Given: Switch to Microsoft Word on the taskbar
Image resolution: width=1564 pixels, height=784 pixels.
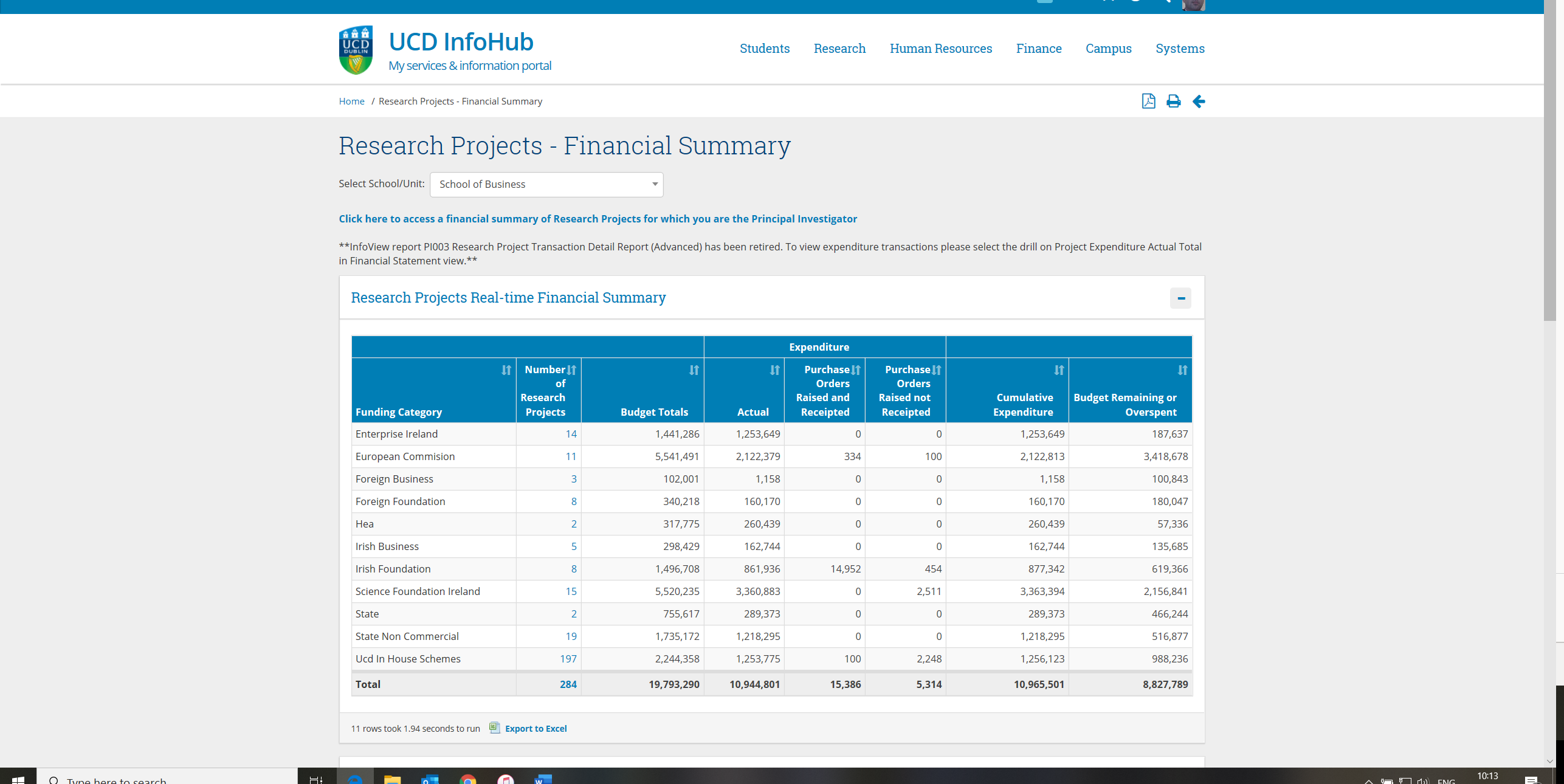Looking at the screenshot, I should point(543,779).
